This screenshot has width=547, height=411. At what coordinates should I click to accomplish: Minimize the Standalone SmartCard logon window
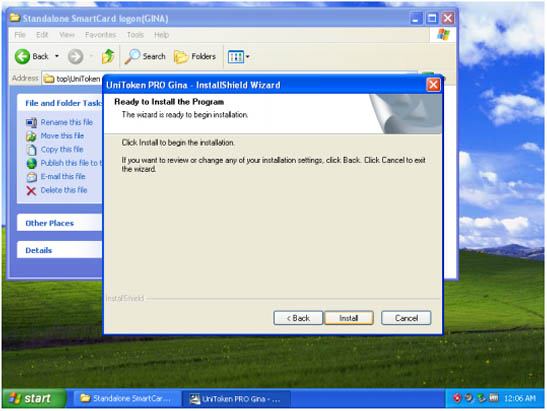(415, 18)
